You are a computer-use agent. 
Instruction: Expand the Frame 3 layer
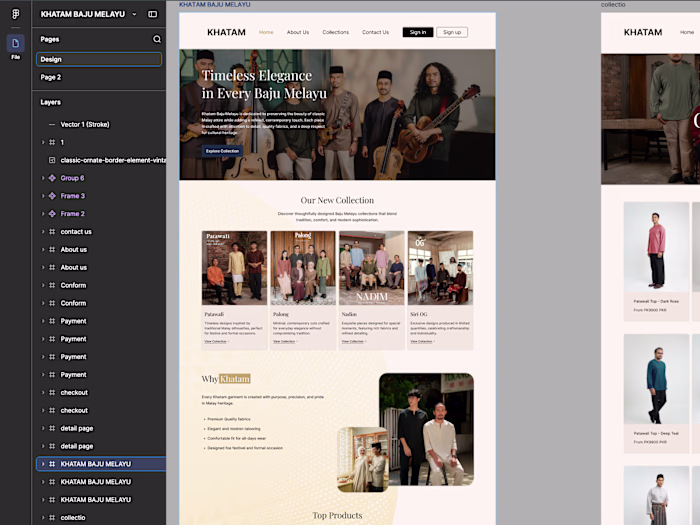coord(43,196)
